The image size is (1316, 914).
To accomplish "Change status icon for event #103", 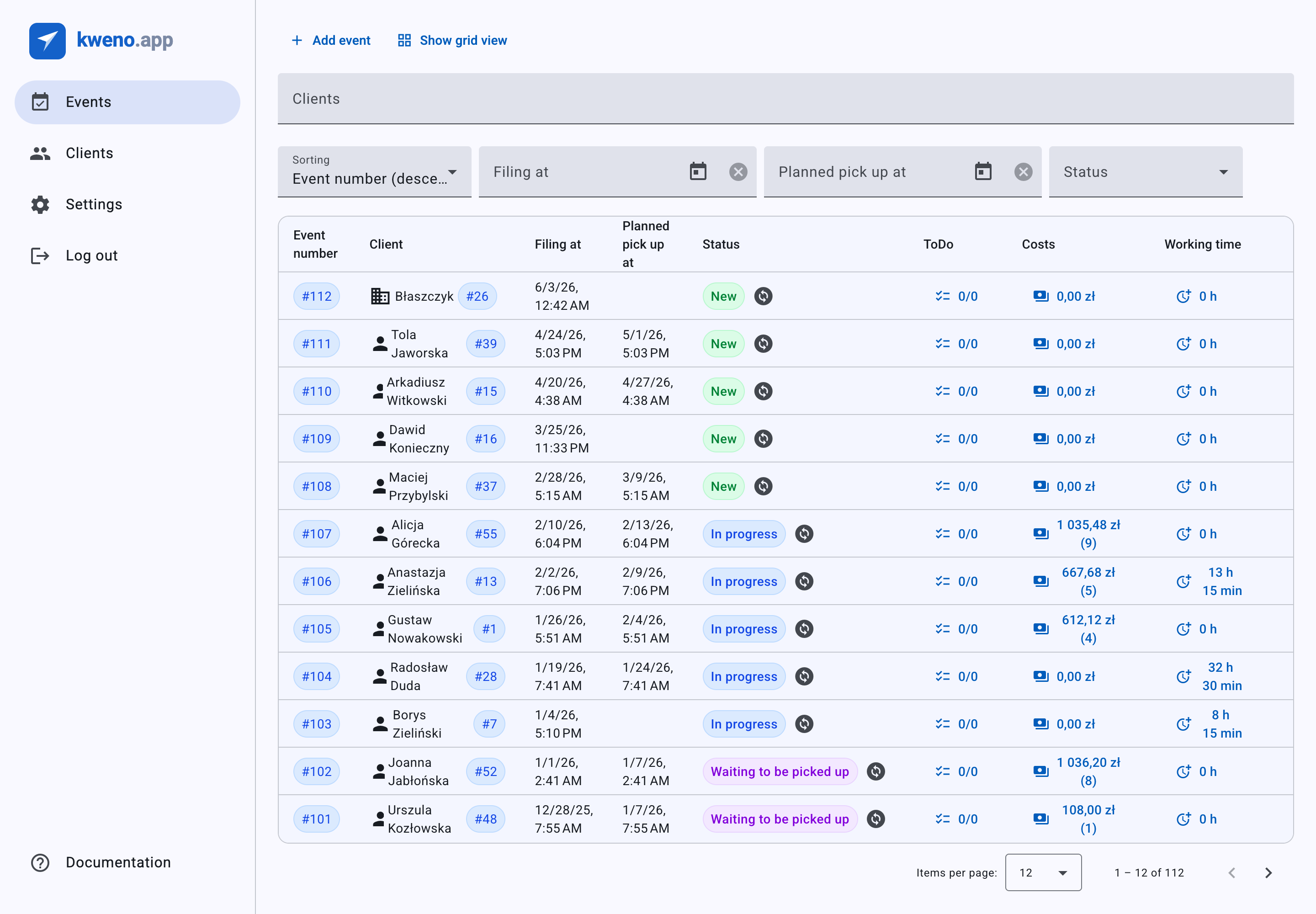I will [804, 724].
